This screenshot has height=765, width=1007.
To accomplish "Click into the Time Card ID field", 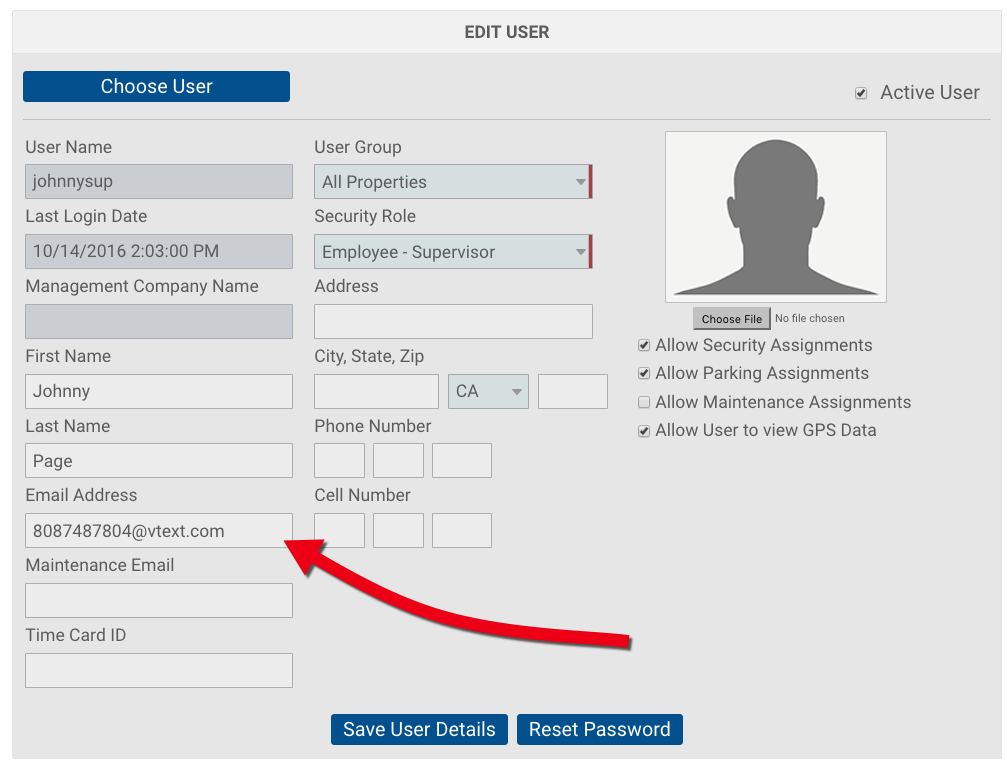I will pyautogui.click(x=158, y=671).
